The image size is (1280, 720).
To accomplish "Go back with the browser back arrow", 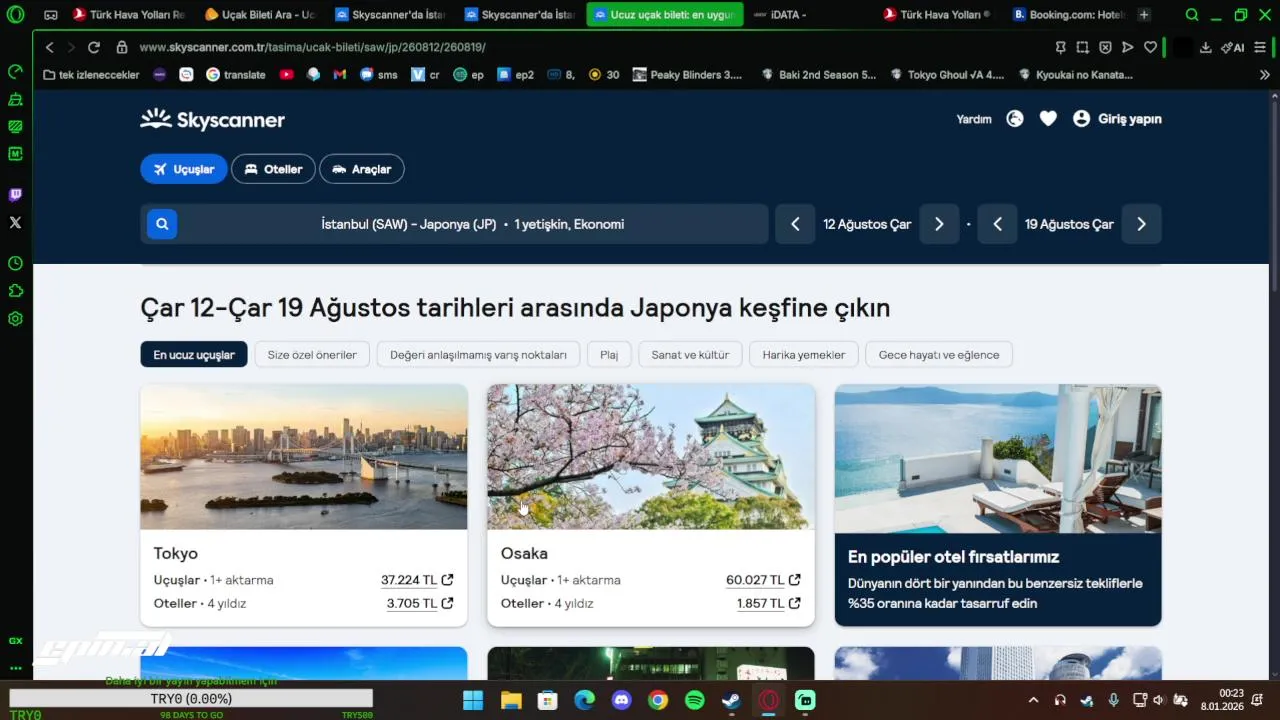I will 50,47.
